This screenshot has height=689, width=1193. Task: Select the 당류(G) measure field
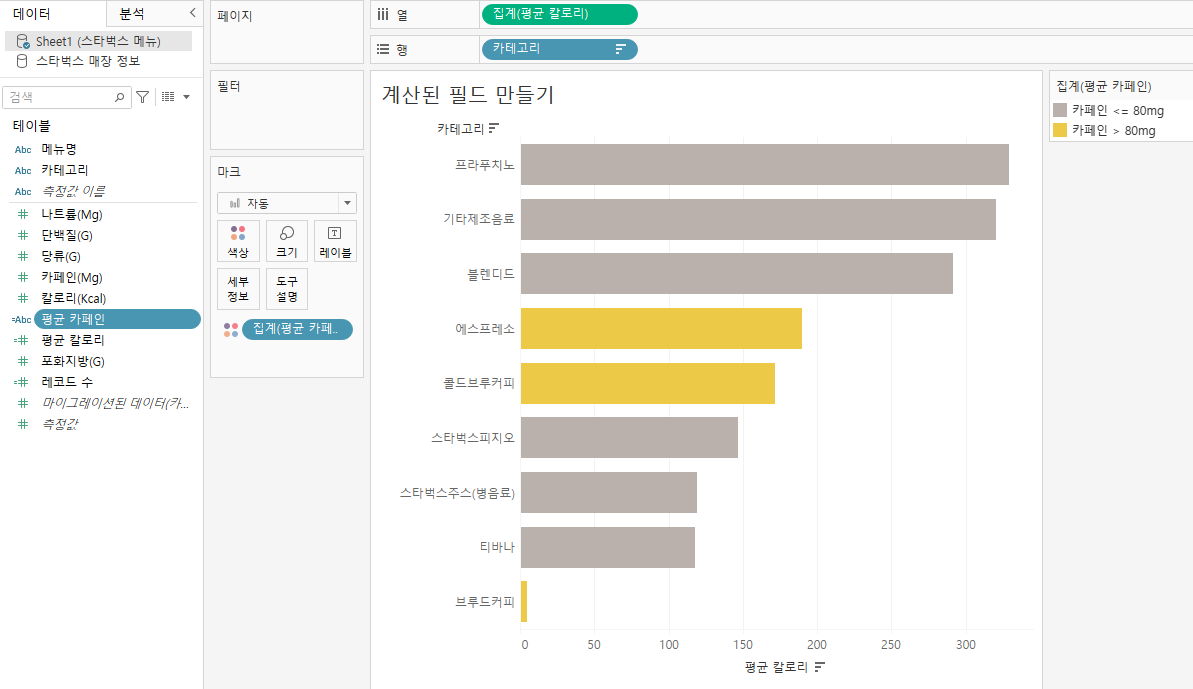tap(61, 256)
